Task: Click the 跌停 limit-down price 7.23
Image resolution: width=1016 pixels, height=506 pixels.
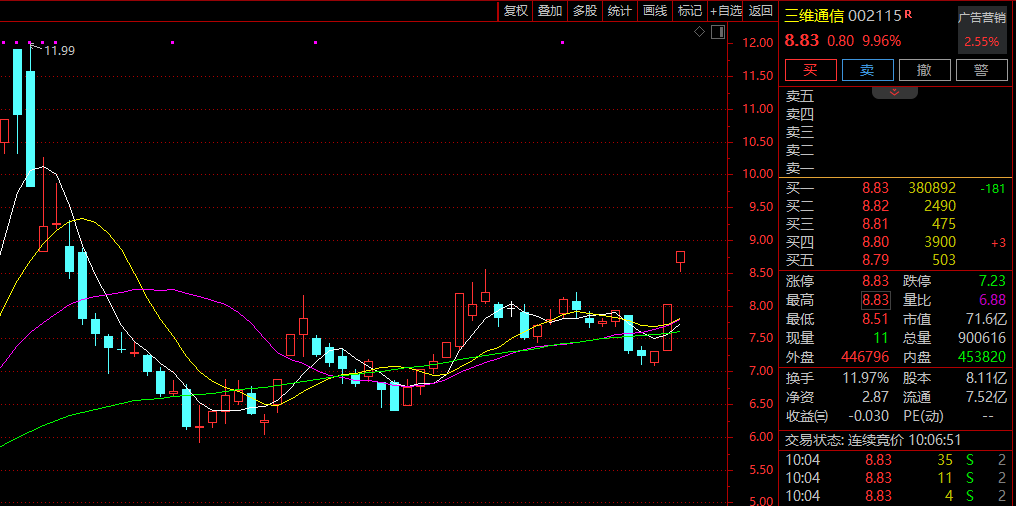Action: pos(992,281)
